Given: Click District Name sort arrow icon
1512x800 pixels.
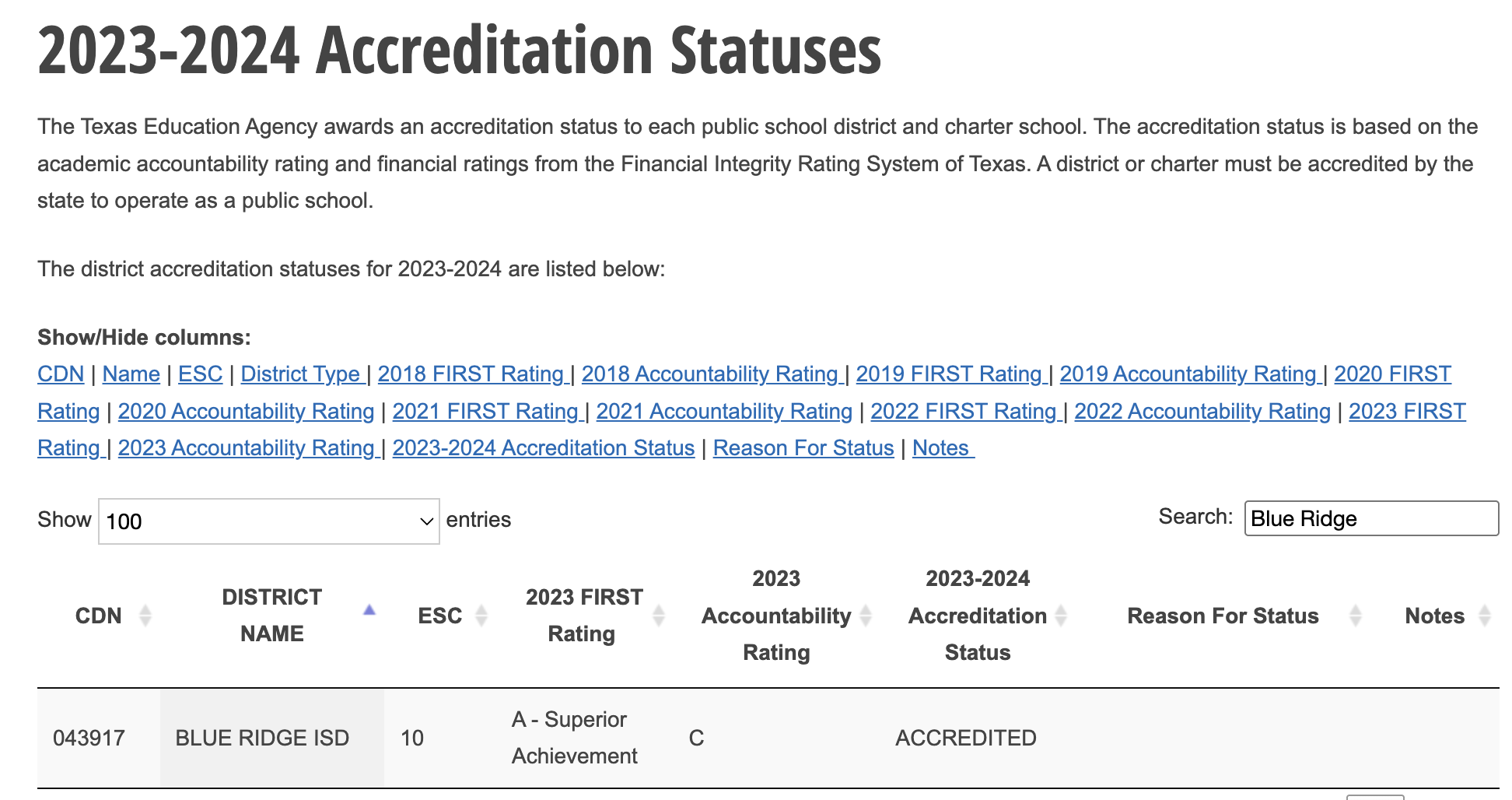Looking at the screenshot, I should tap(369, 611).
